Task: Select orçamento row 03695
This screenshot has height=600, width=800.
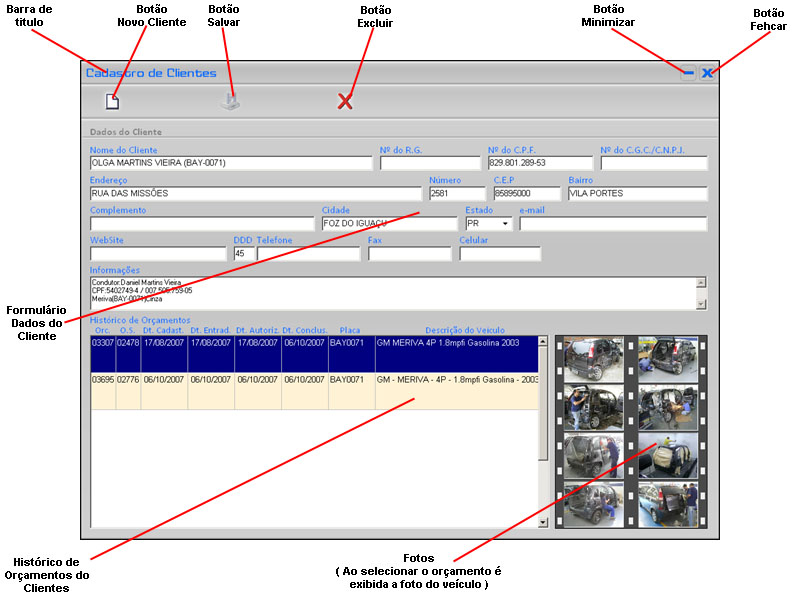Action: pyautogui.click(x=314, y=391)
